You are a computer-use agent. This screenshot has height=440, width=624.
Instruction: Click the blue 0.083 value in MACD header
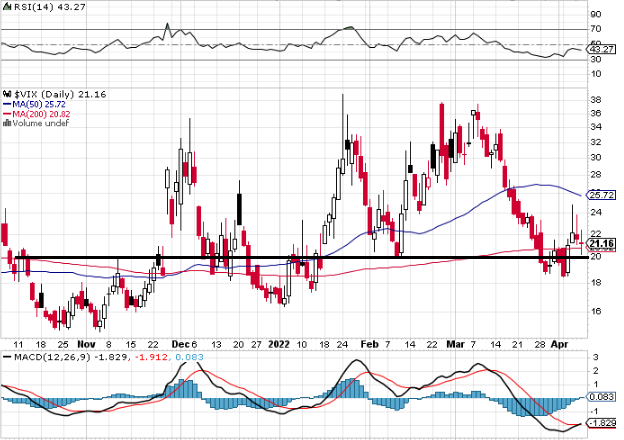coord(189,357)
